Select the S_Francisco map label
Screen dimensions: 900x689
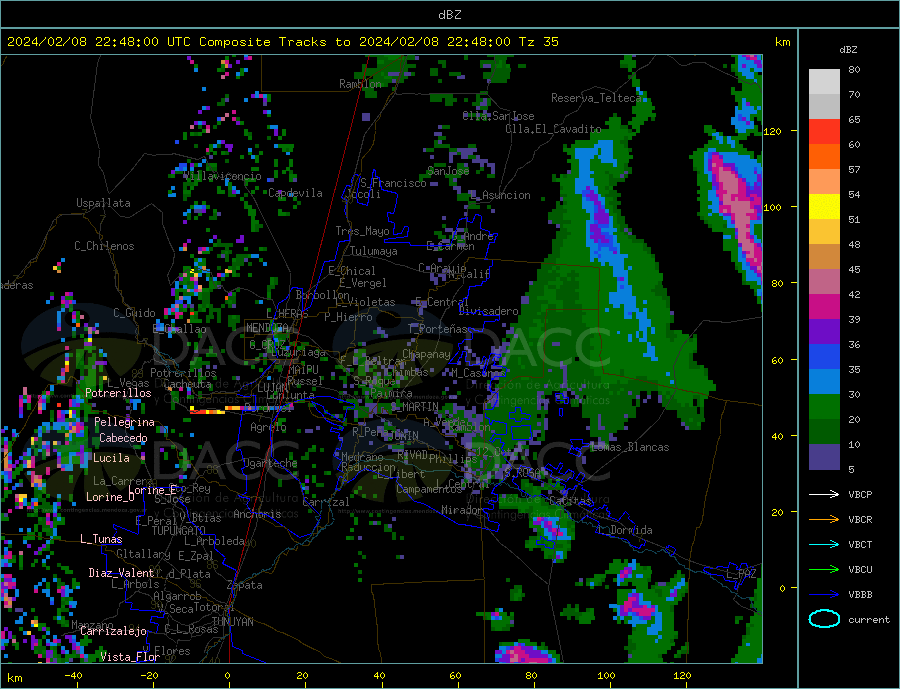click(x=393, y=183)
